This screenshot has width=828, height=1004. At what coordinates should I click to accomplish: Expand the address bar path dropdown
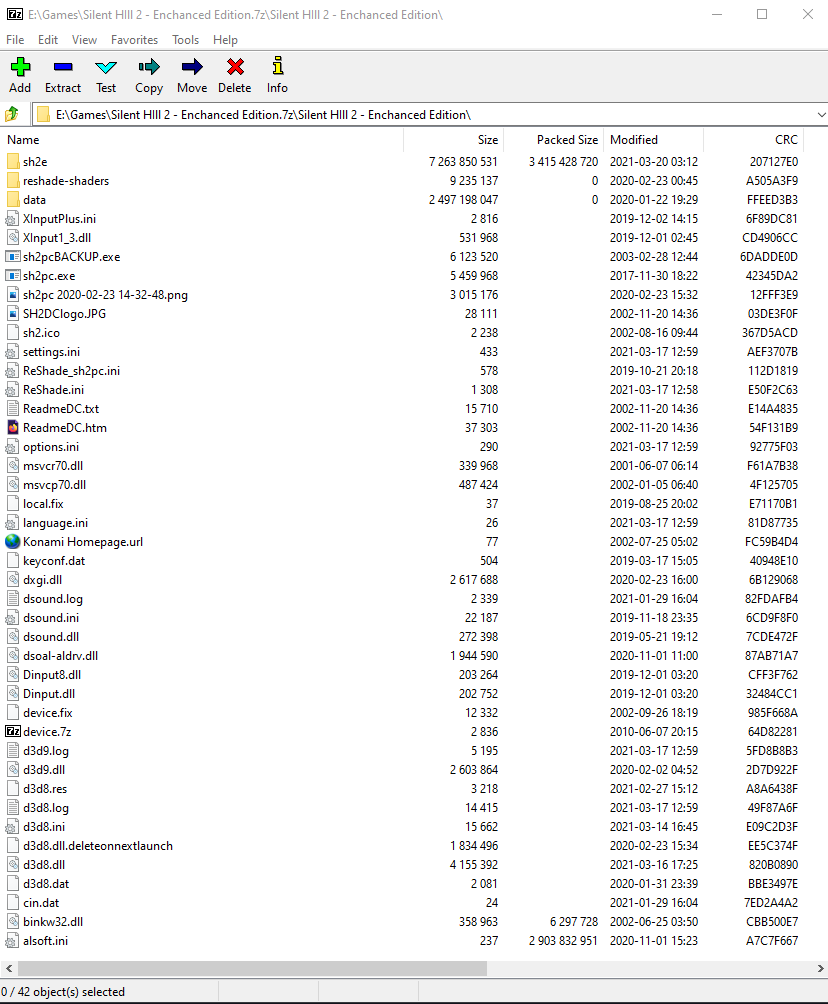coord(821,115)
